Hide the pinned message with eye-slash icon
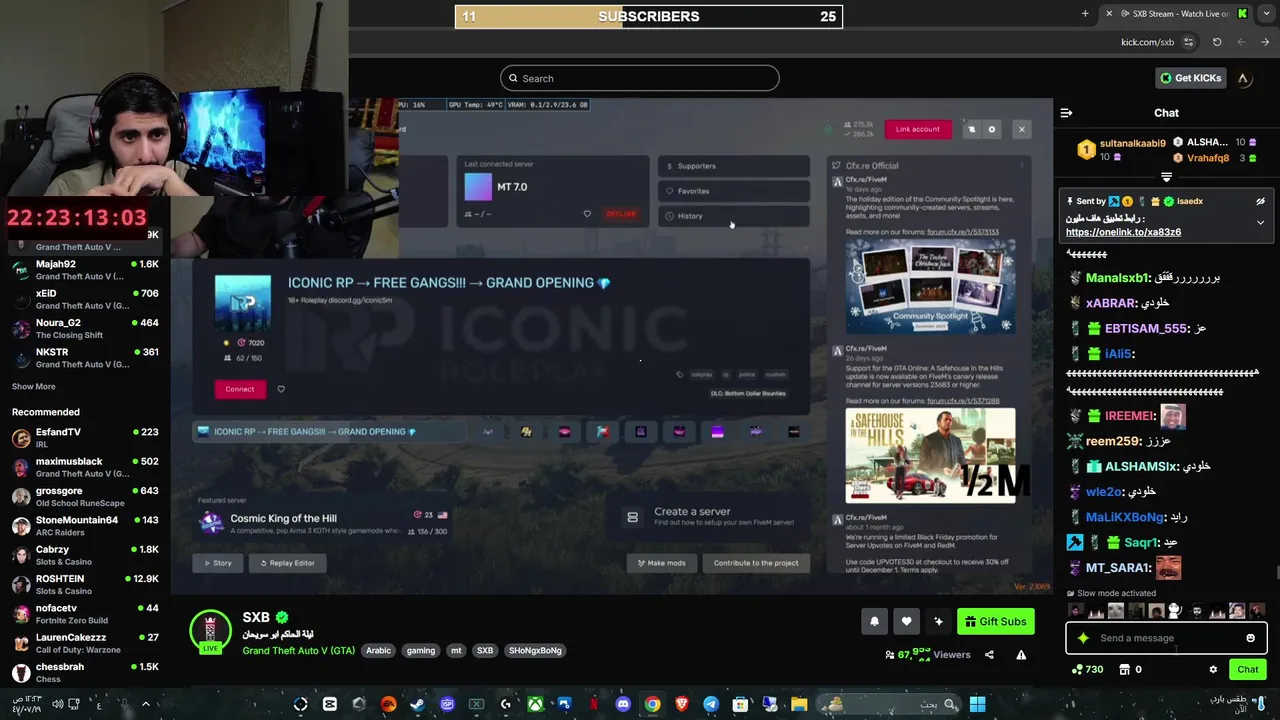Image resolution: width=1280 pixels, height=720 pixels. coord(1260,201)
